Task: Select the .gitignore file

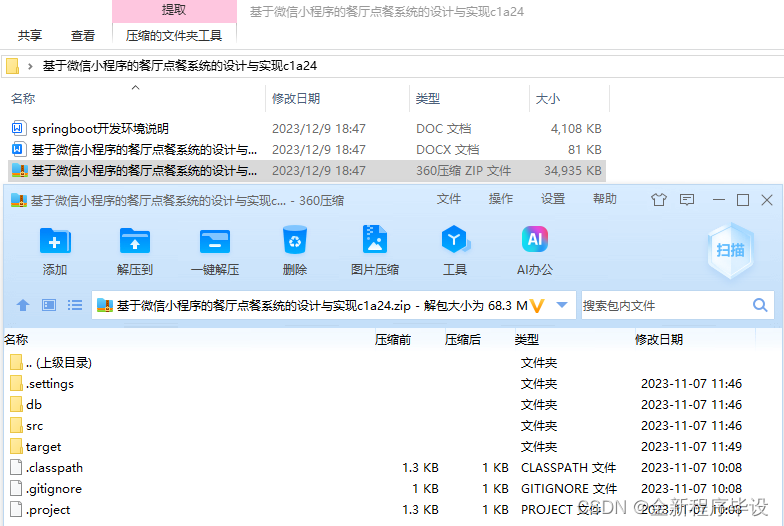Action: click(46, 488)
